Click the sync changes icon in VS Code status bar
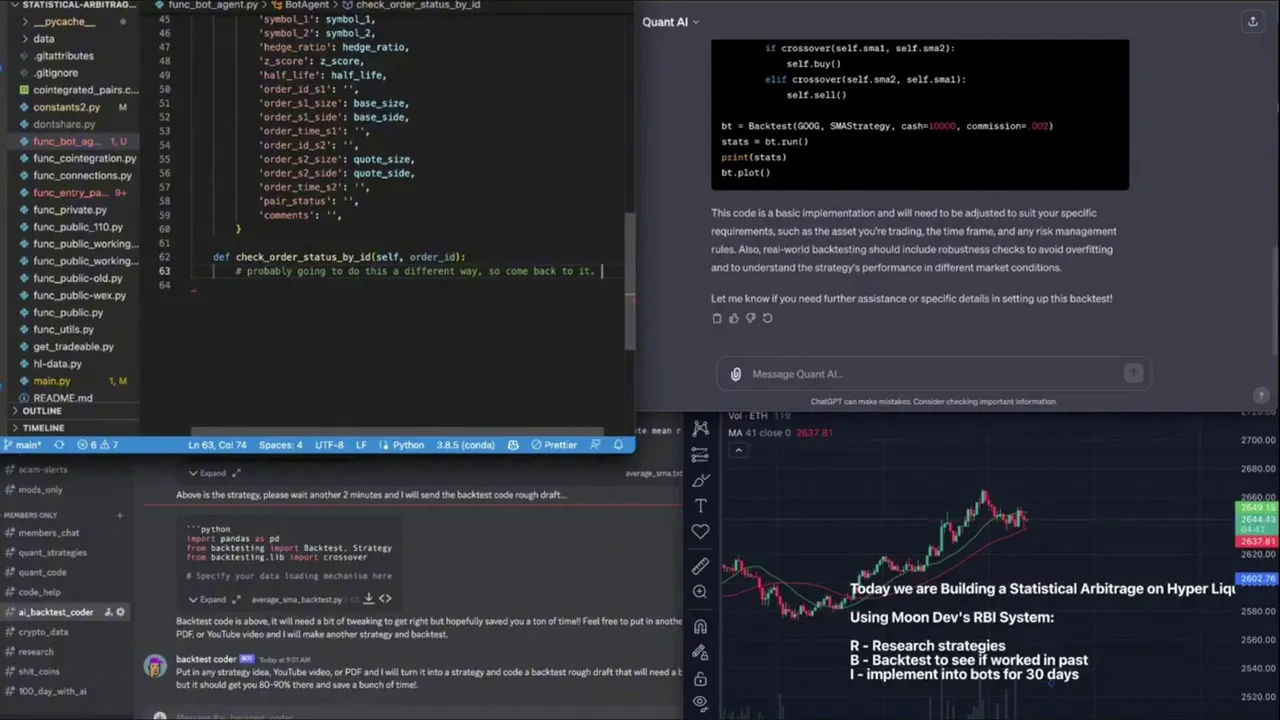Image resolution: width=1280 pixels, height=720 pixels. point(59,445)
